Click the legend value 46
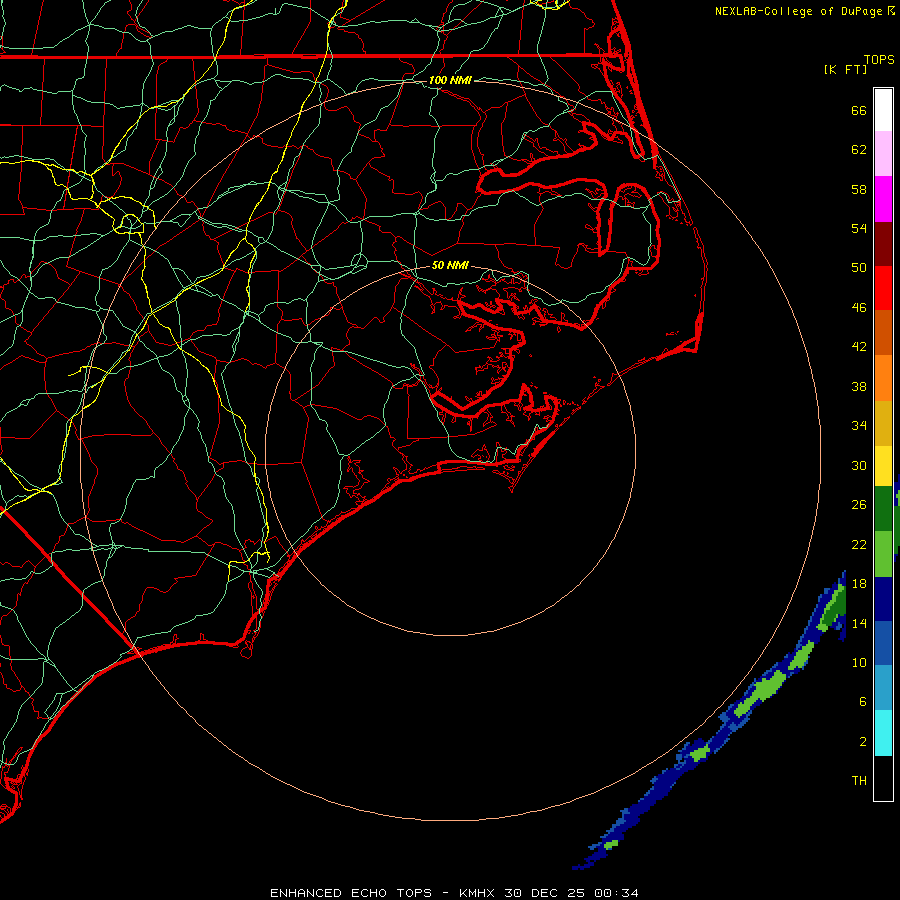Viewport: 900px width, 900px height. (x=859, y=308)
